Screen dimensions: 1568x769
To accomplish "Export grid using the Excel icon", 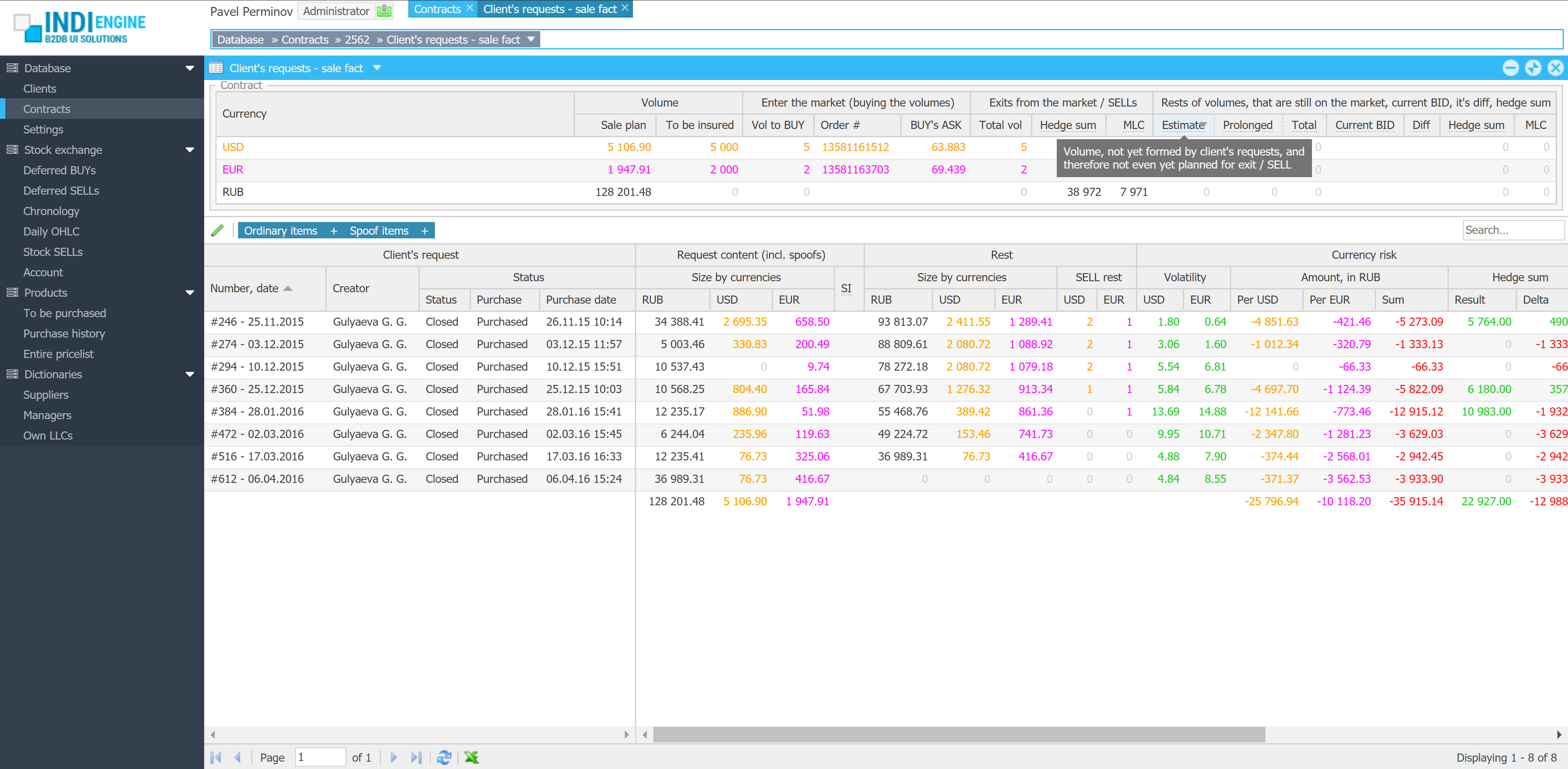I will click(471, 757).
